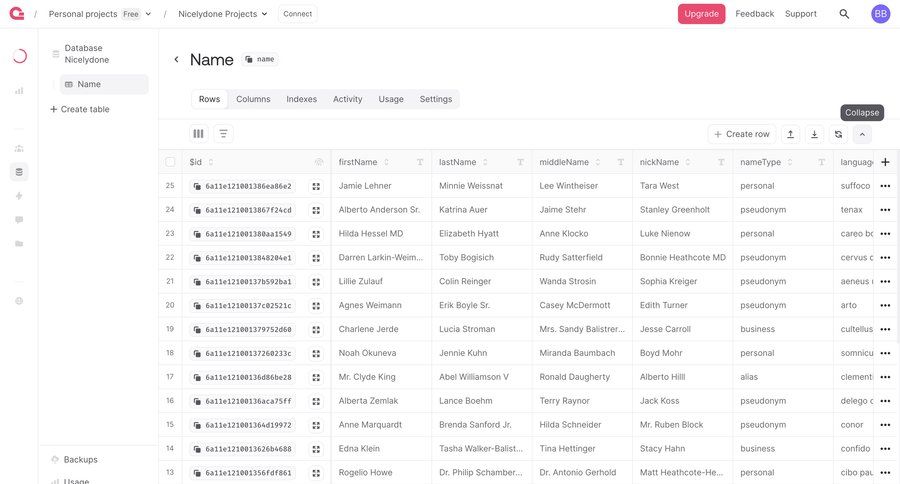Open the Usage tab
This screenshot has height=484, width=900.
pos(391,99)
